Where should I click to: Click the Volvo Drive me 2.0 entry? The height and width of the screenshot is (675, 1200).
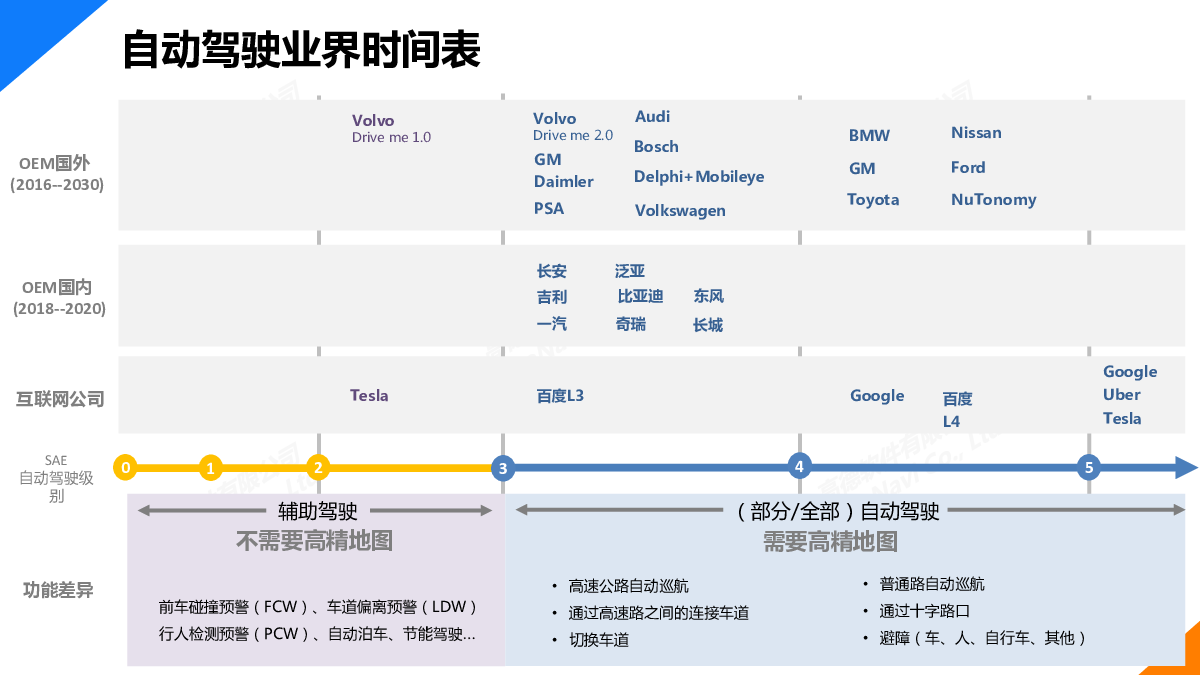(573, 127)
